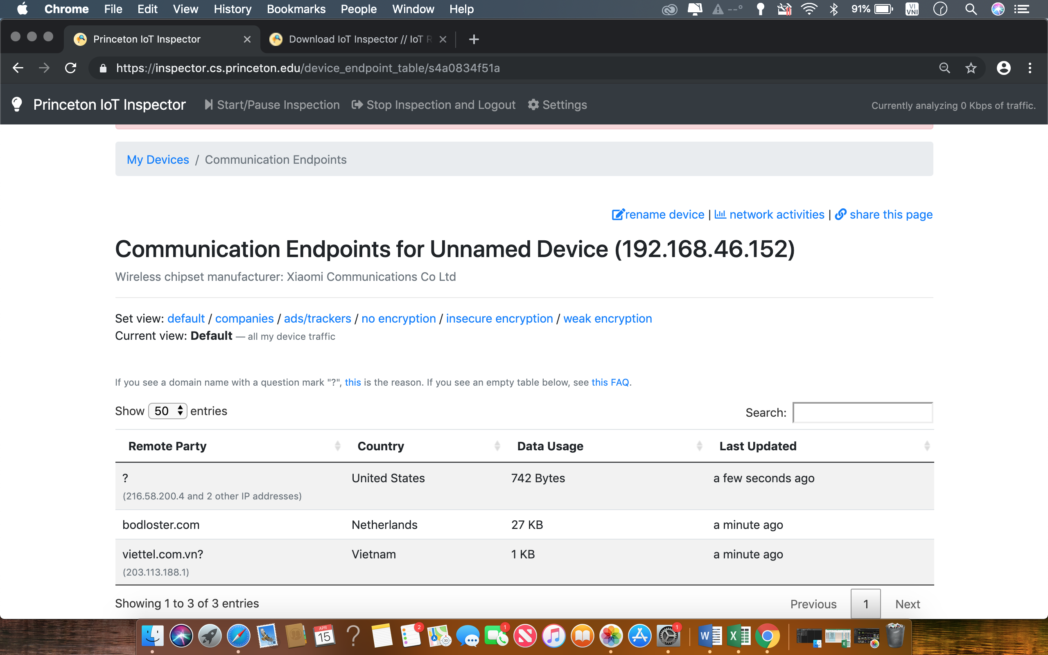Screen dimensions: 1048x655
Task: Sort by the Country column
Action: 426,446
